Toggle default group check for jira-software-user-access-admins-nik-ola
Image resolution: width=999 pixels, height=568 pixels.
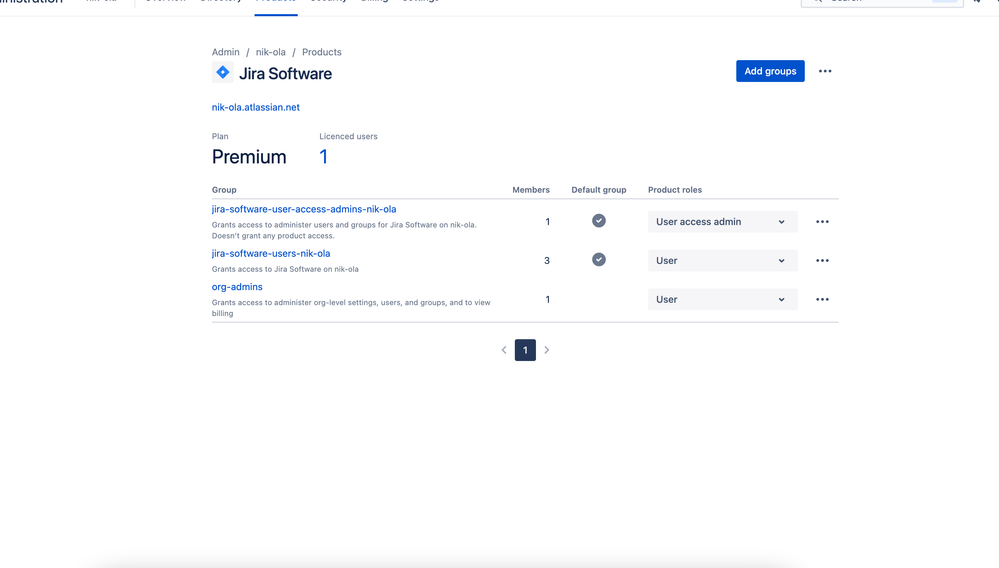click(599, 221)
